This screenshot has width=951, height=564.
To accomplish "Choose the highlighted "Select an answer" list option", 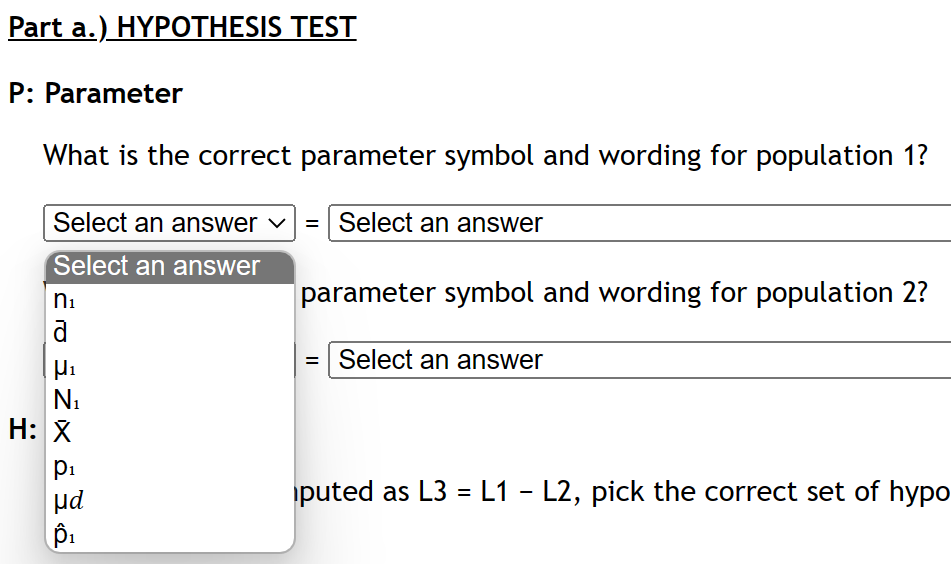I will [x=169, y=267].
